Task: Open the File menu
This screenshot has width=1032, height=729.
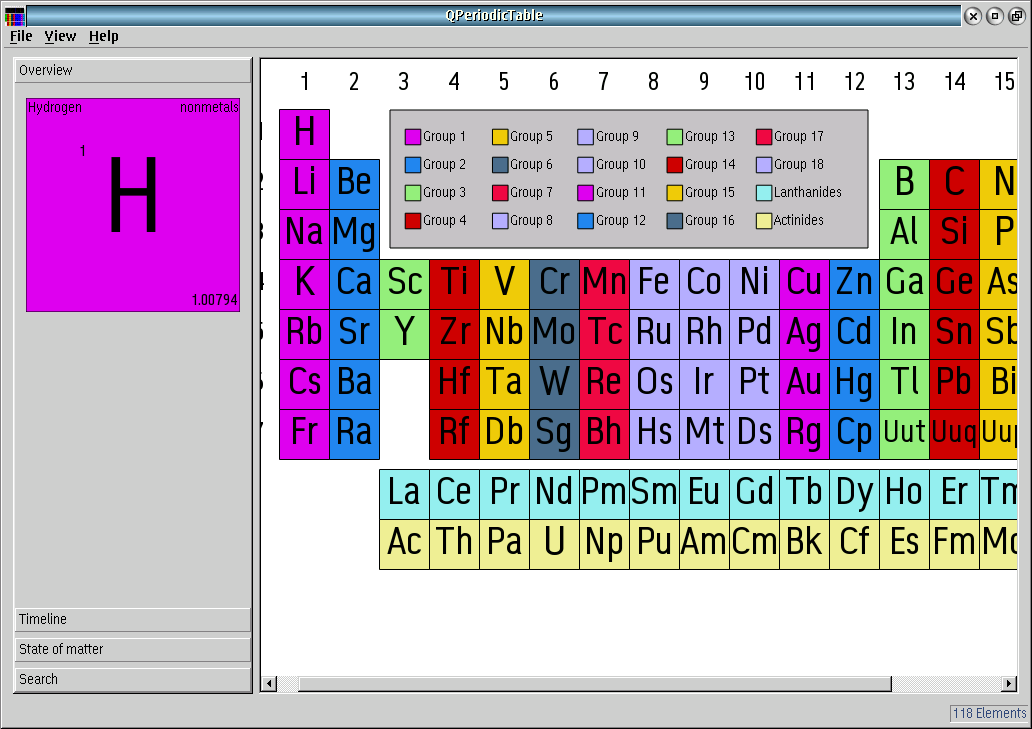Action: (20, 36)
